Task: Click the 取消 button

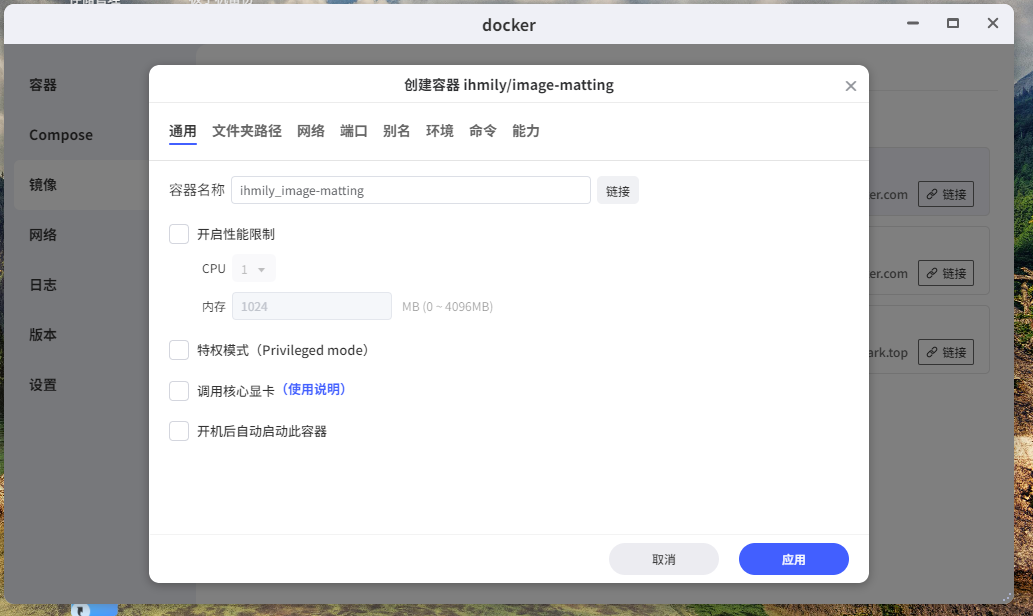Action: pos(664,559)
